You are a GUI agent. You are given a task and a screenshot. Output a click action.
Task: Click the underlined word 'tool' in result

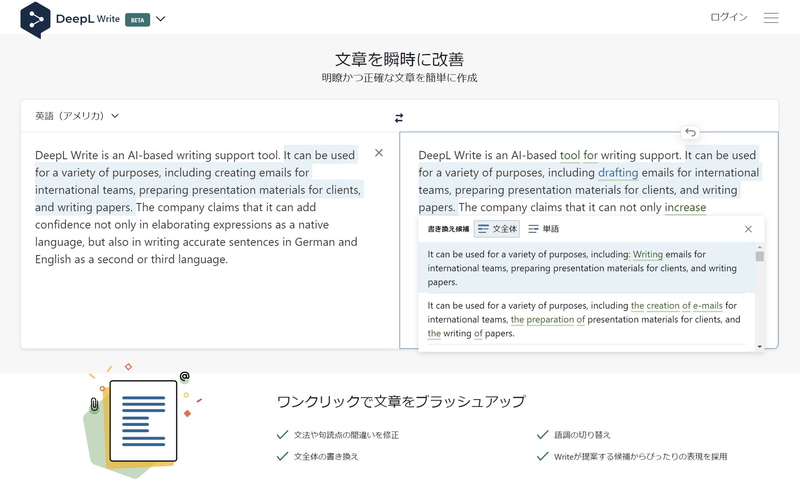click(x=570, y=155)
